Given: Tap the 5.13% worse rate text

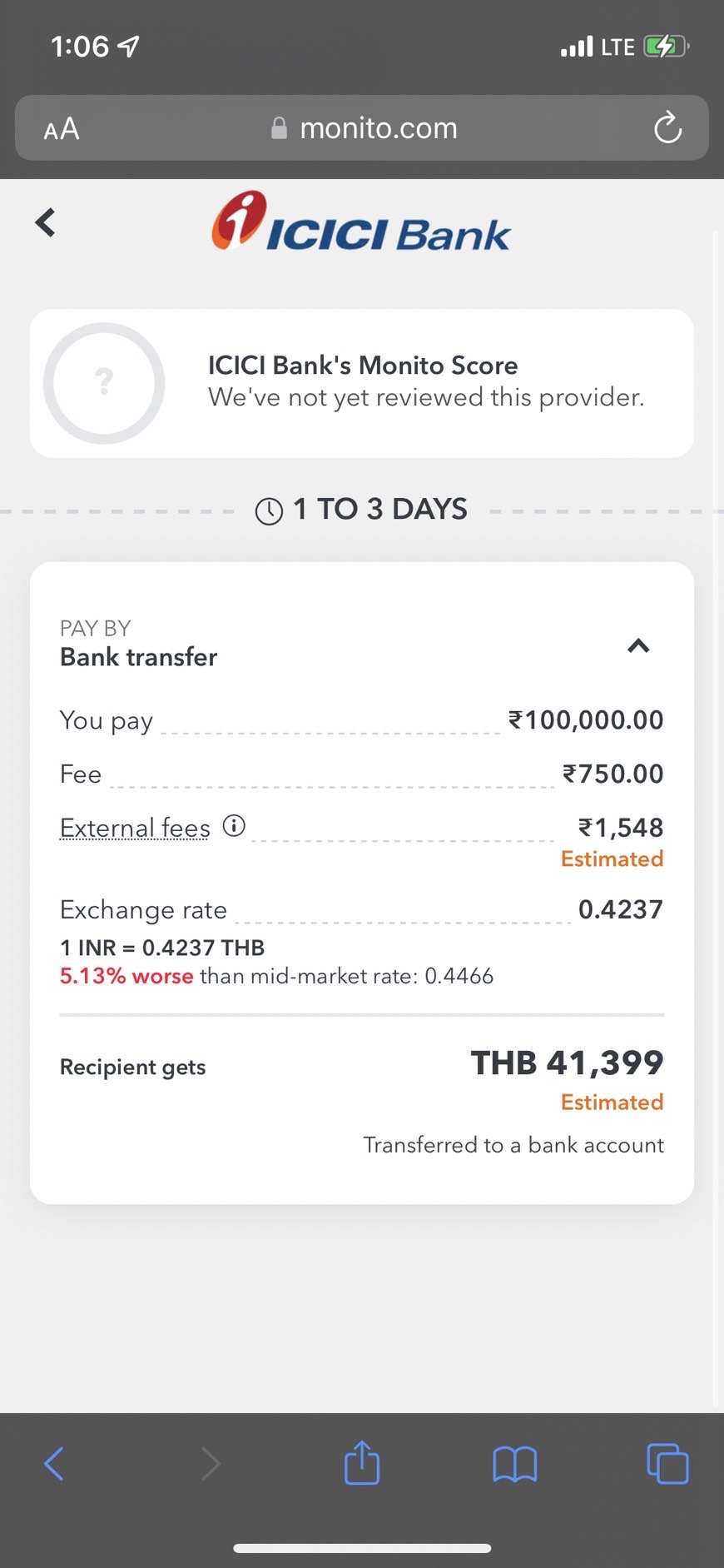Looking at the screenshot, I should [x=126, y=976].
